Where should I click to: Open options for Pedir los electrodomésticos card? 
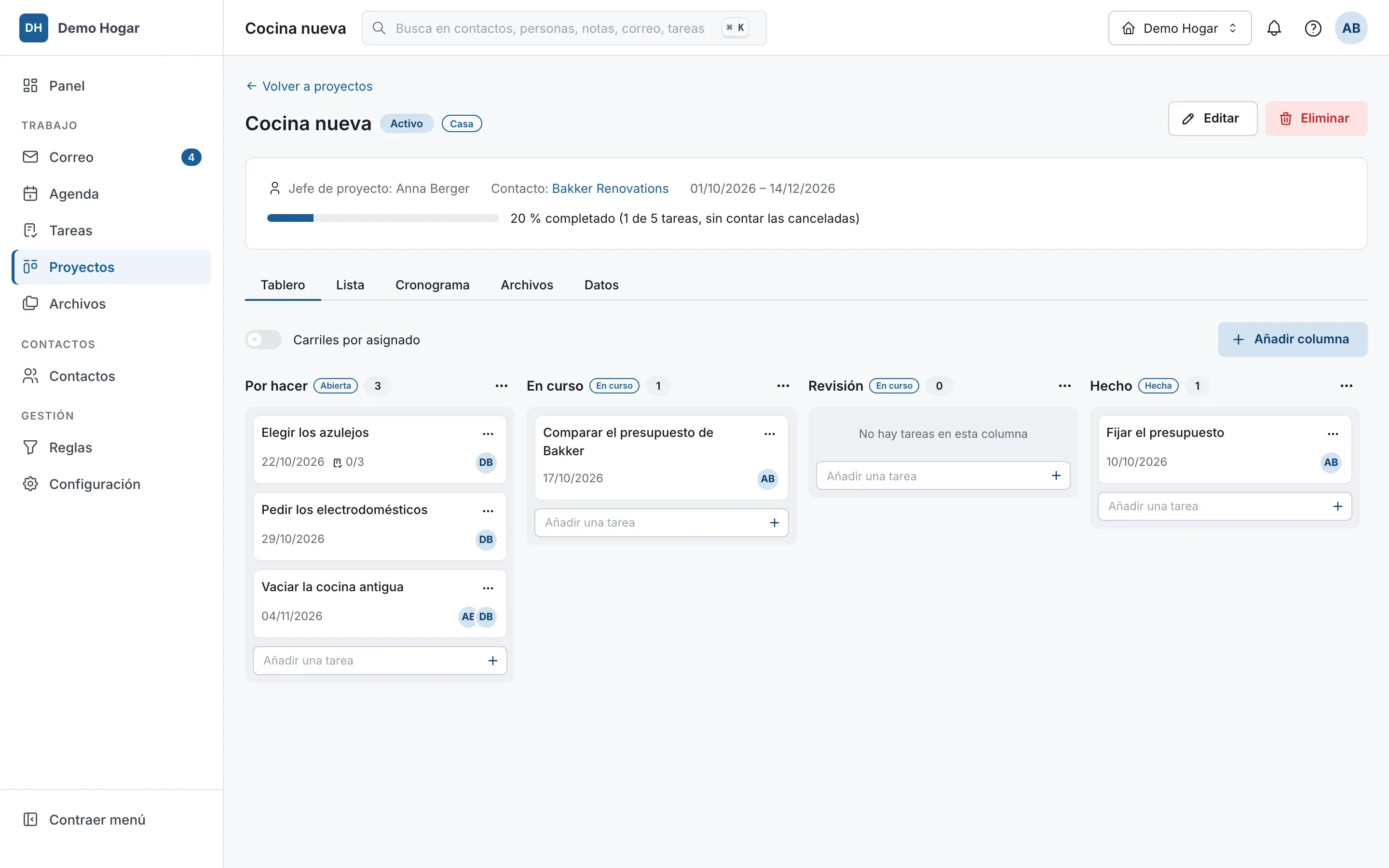tap(488, 510)
